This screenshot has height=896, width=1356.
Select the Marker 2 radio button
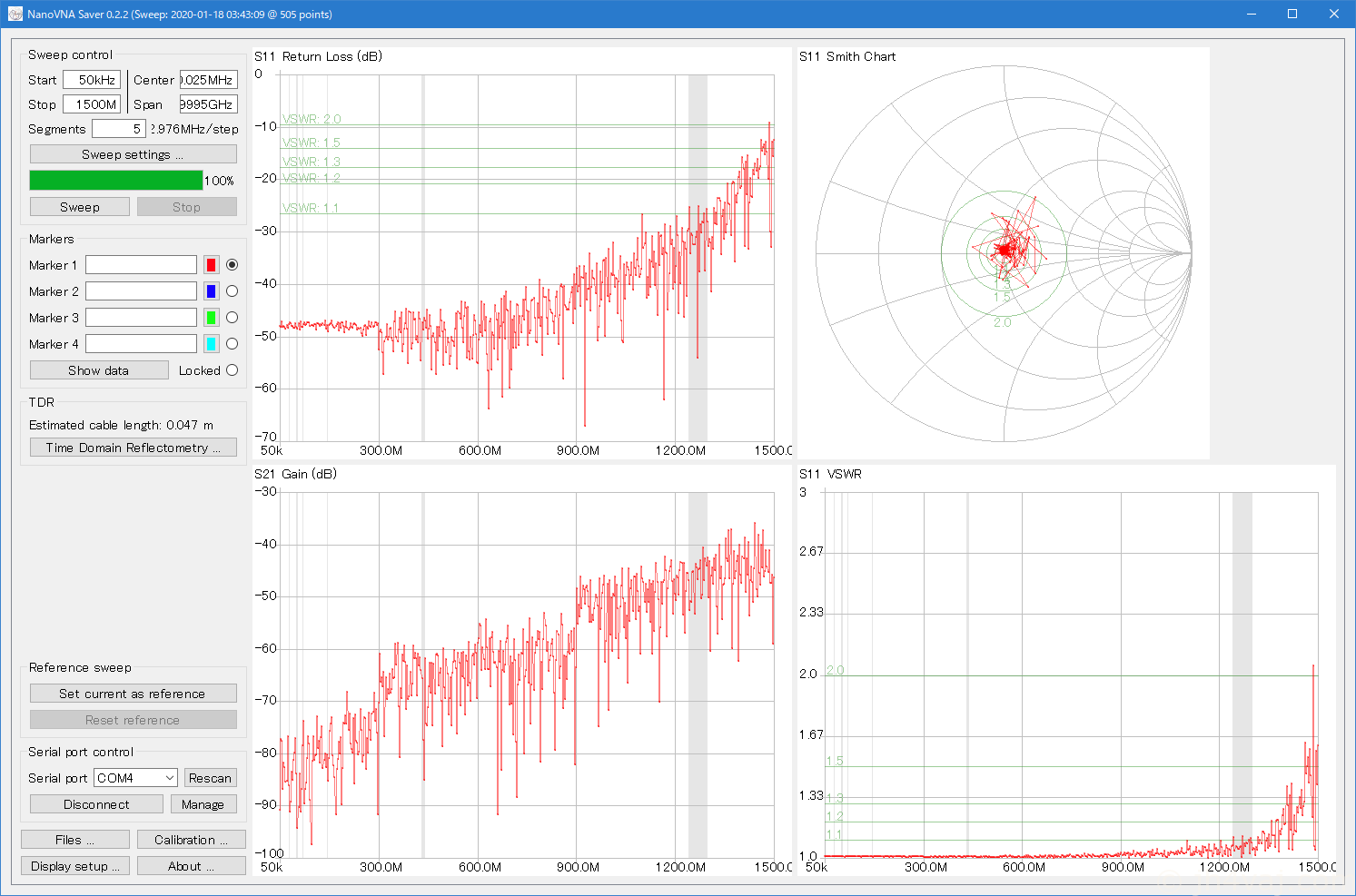[233, 291]
